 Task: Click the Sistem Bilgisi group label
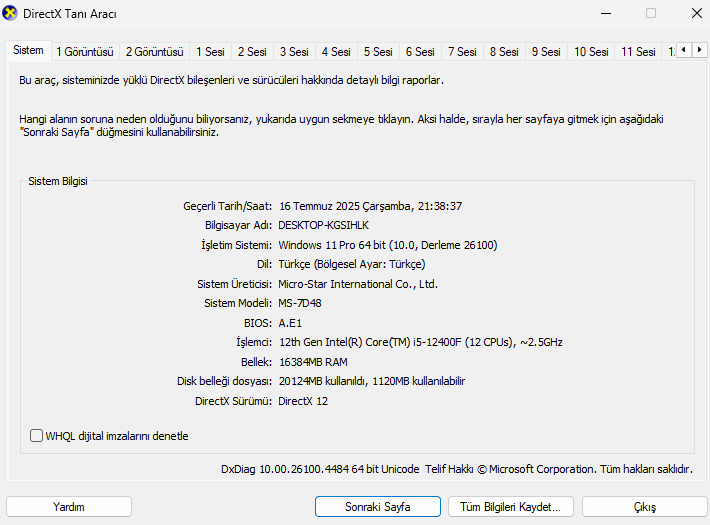pos(58,181)
